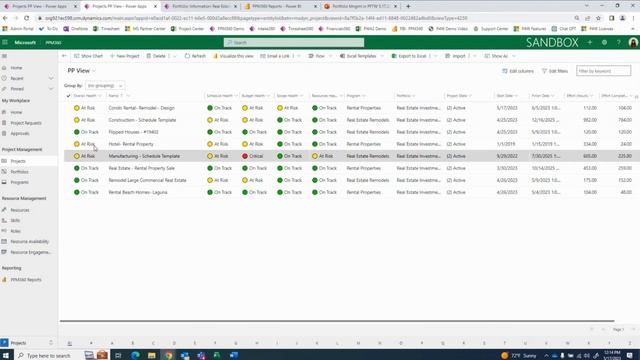
Task: Click the plus quick-create icon in header
Action: [590, 42]
